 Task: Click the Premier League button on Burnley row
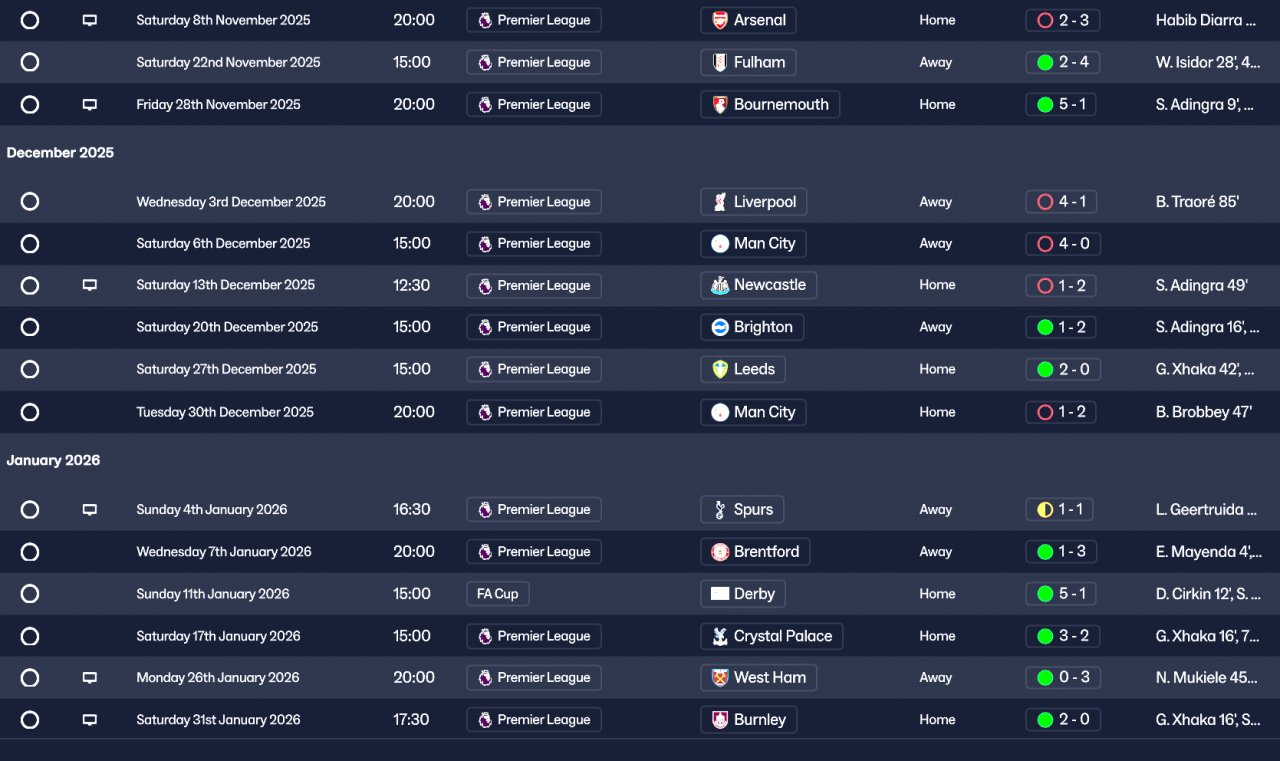pos(533,720)
